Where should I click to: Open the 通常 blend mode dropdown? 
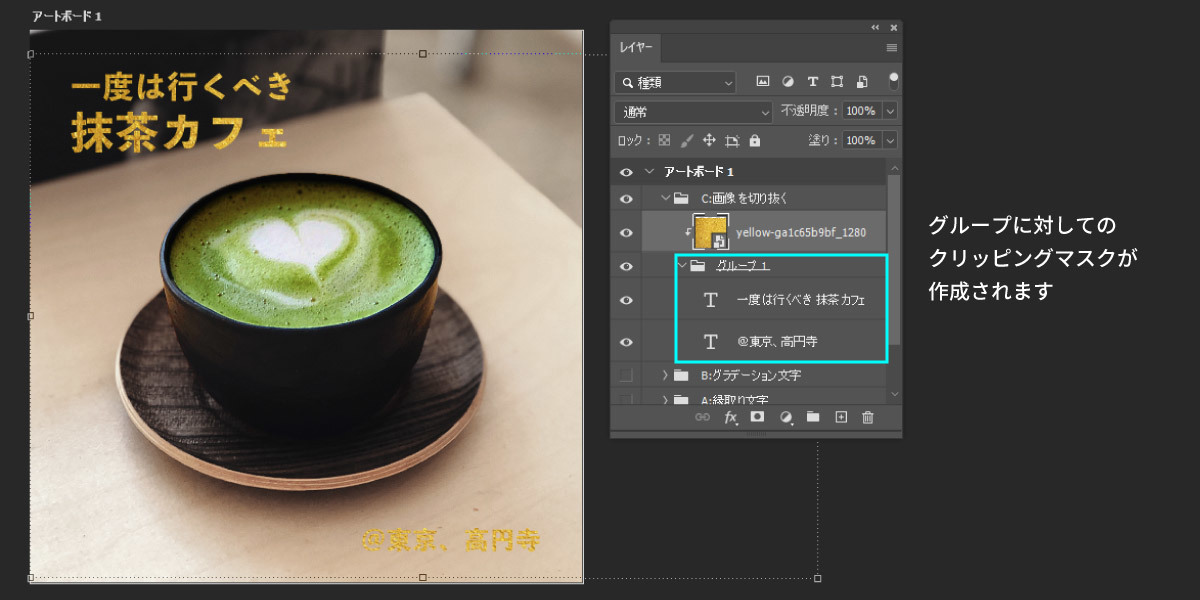(x=694, y=112)
